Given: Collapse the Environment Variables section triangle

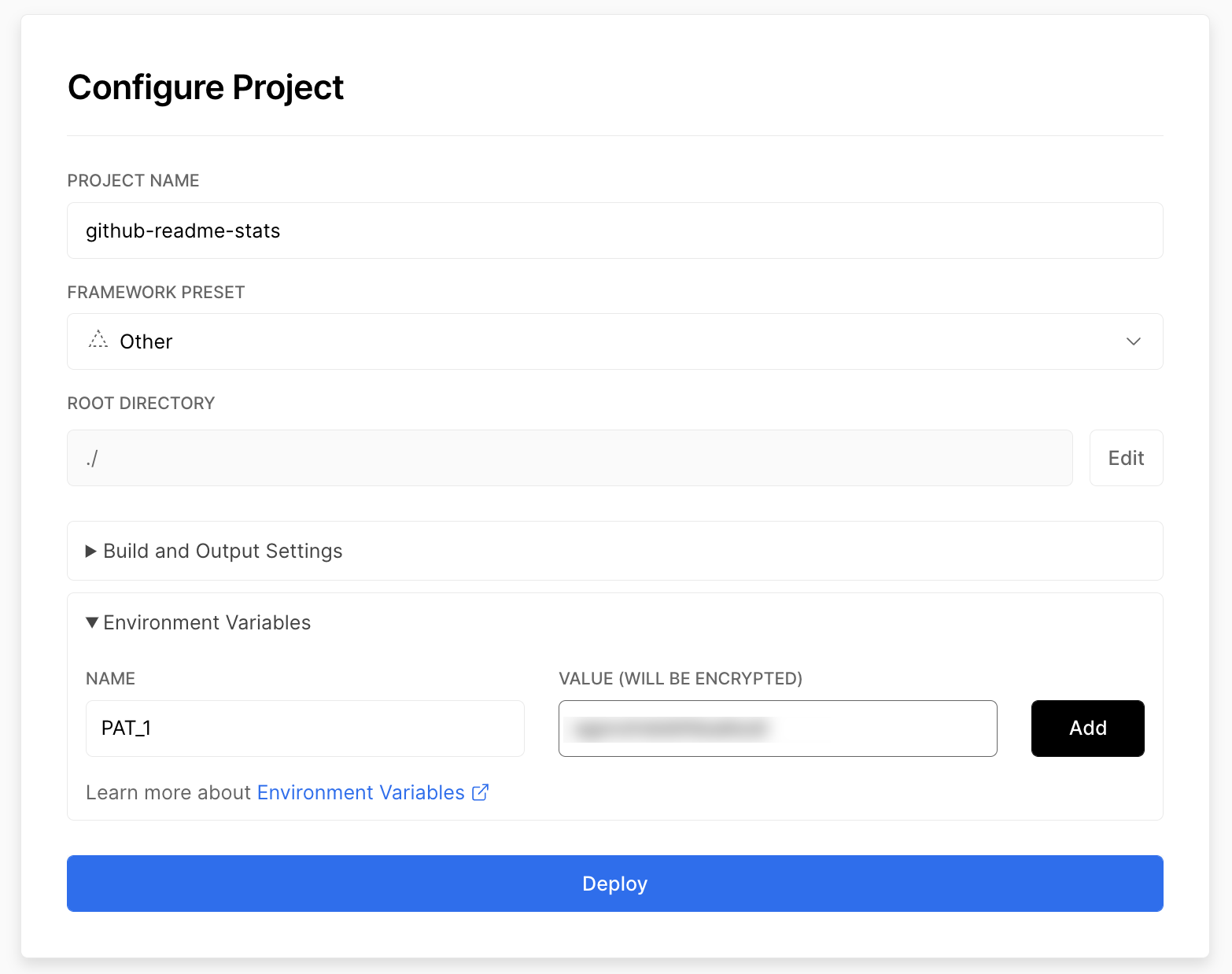Looking at the screenshot, I should [x=92, y=622].
